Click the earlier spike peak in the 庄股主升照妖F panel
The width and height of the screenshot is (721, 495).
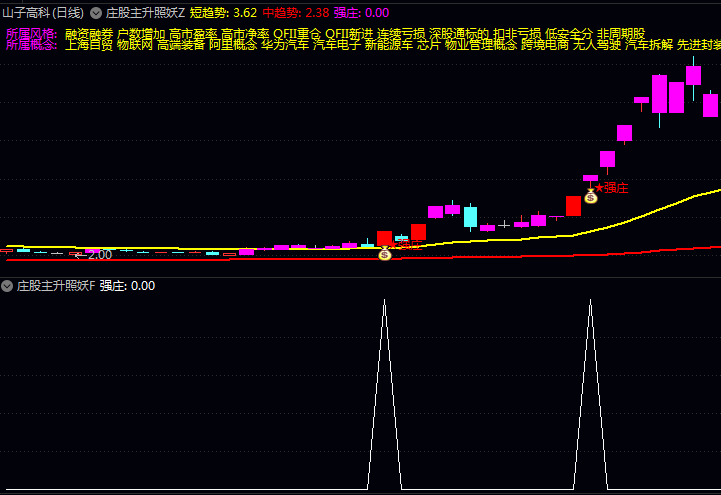[x=384, y=301]
